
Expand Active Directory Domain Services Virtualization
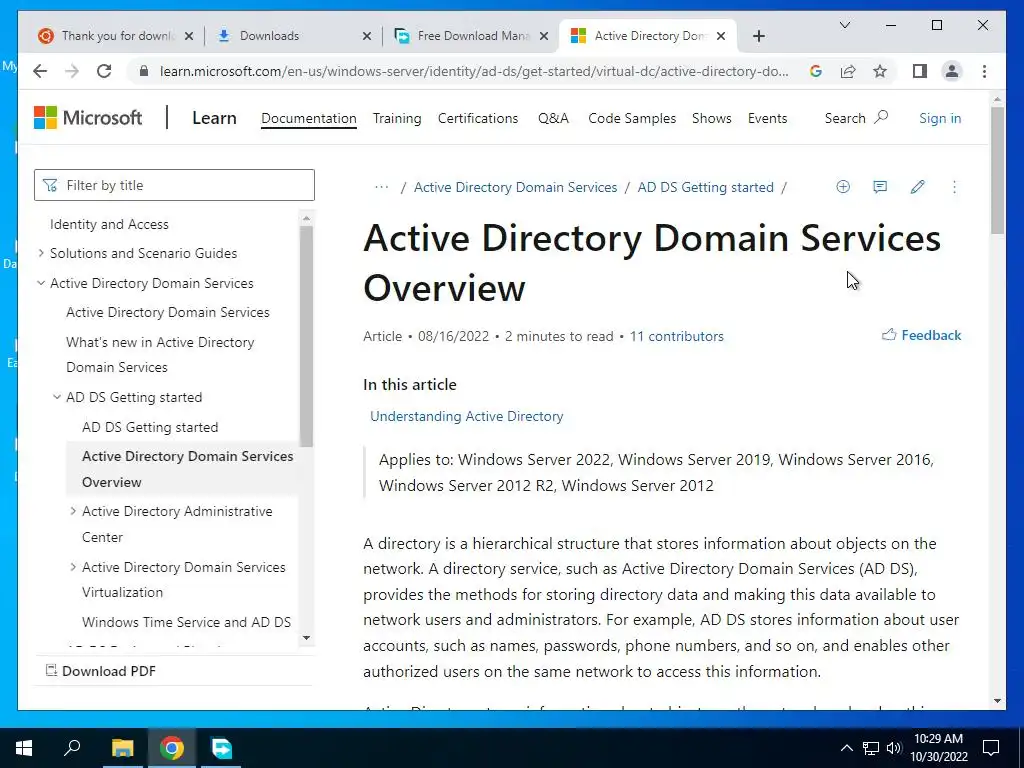tap(73, 567)
